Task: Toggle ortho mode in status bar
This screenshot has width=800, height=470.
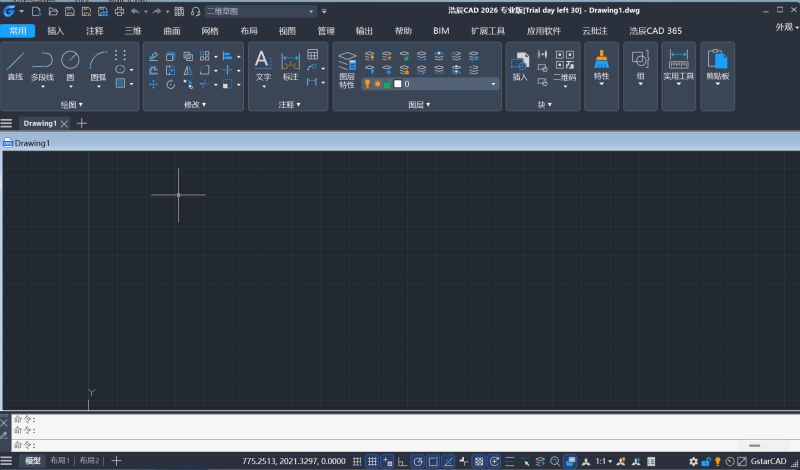Action: pos(402,461)
